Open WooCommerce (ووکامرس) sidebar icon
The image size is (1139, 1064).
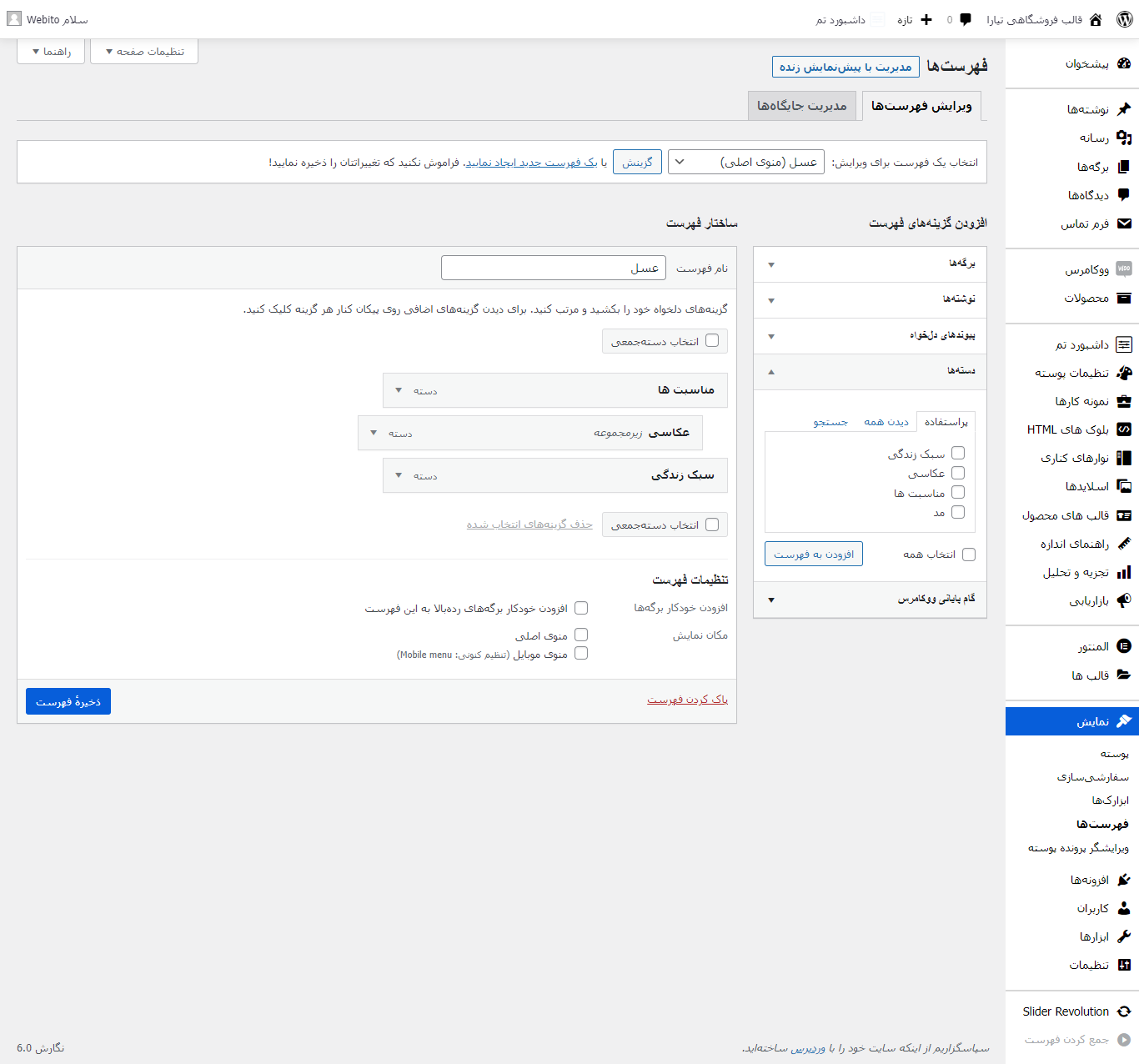[1124, 269]
